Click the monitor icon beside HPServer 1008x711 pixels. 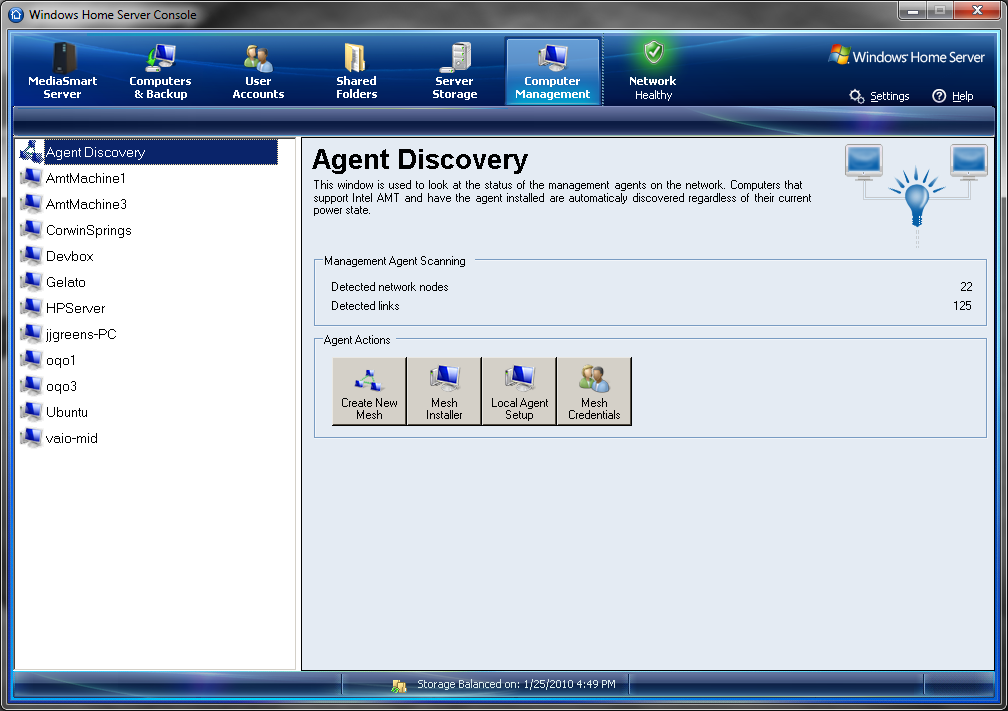(31, 308)
